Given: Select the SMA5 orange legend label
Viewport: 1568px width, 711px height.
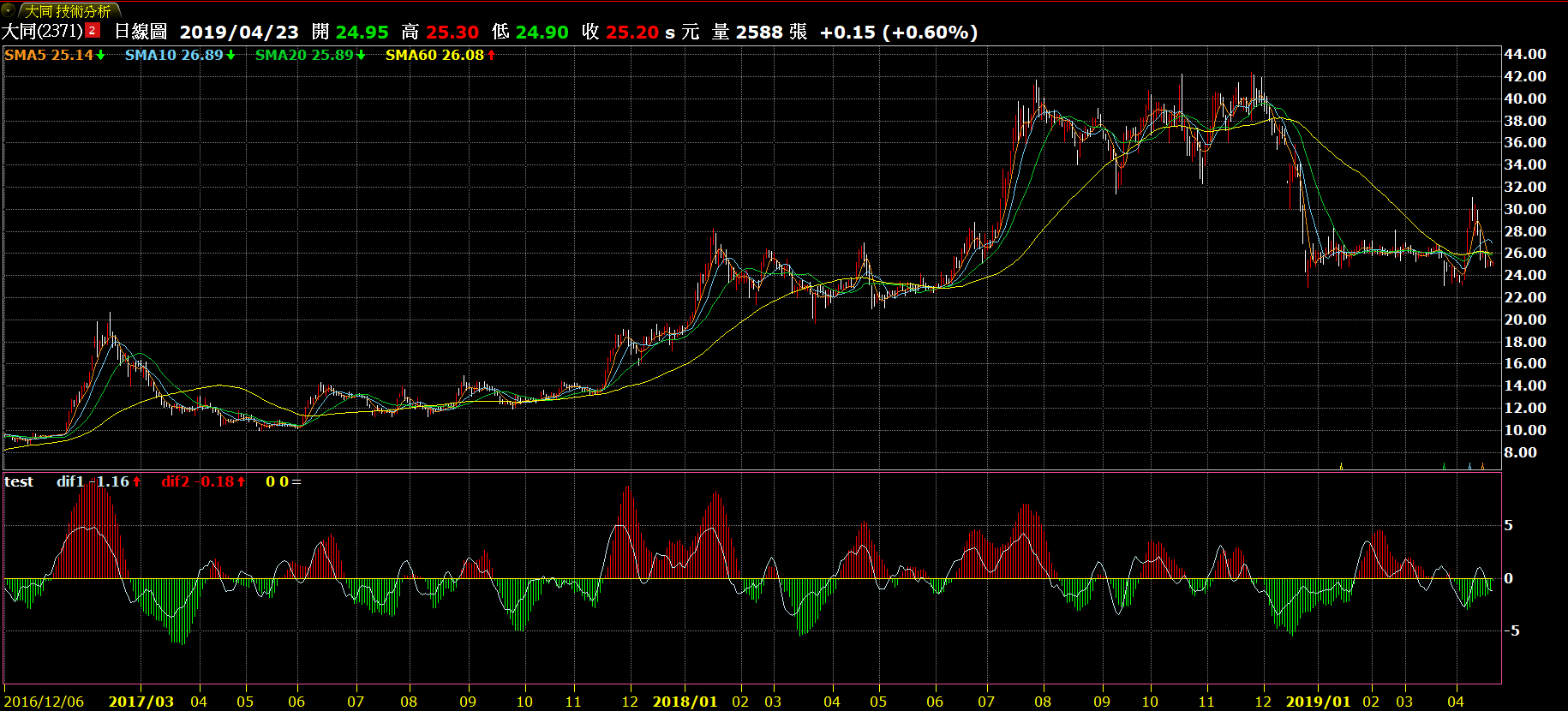Looking at the screenshot, I should tap(48, 55).
